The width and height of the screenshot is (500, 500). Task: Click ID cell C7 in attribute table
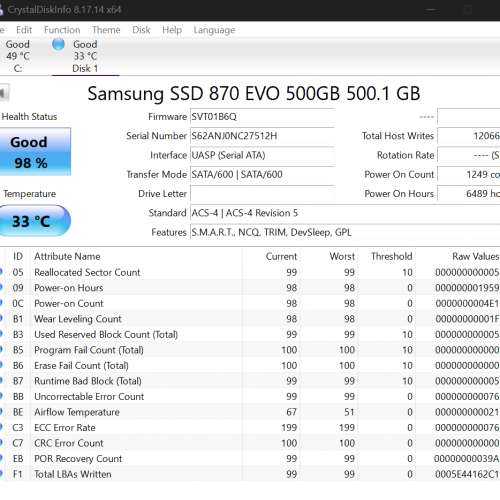tap(18, 443)
